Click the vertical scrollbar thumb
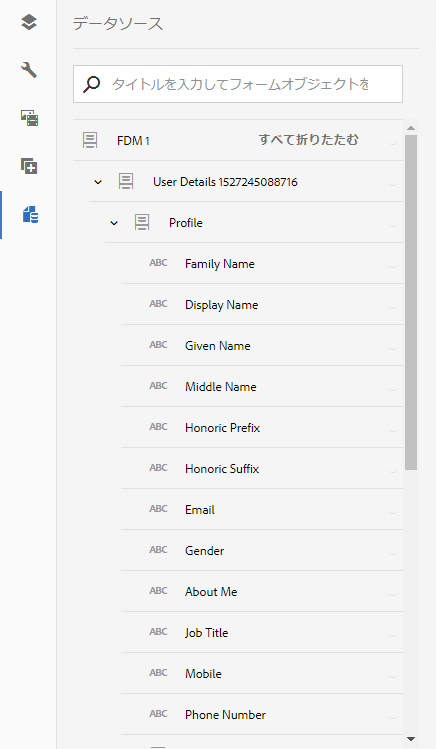Image resolution: width=436 pixels, height=749 pixels. (411, 302)
